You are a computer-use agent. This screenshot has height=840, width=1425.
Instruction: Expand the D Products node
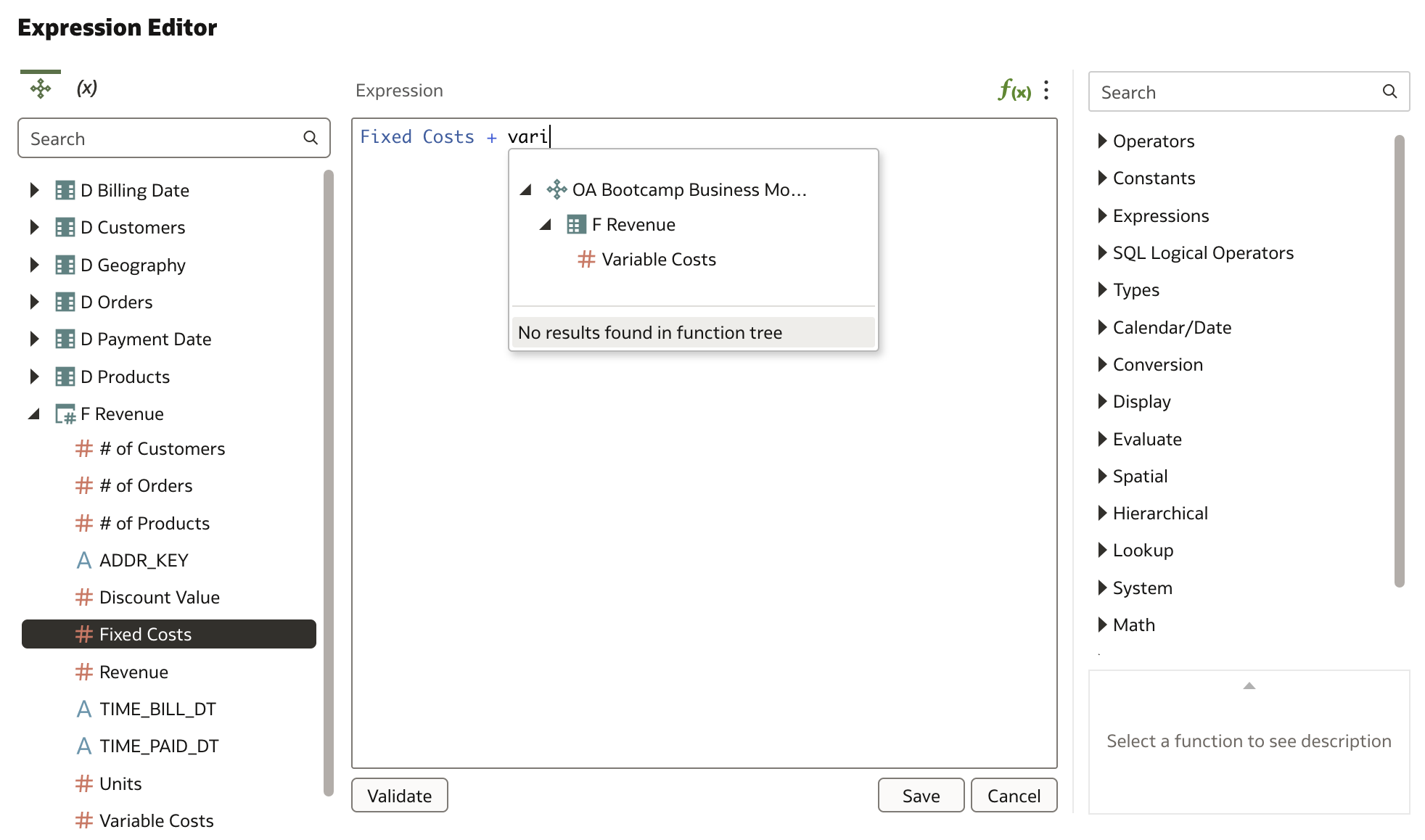(x=34, y=376)
